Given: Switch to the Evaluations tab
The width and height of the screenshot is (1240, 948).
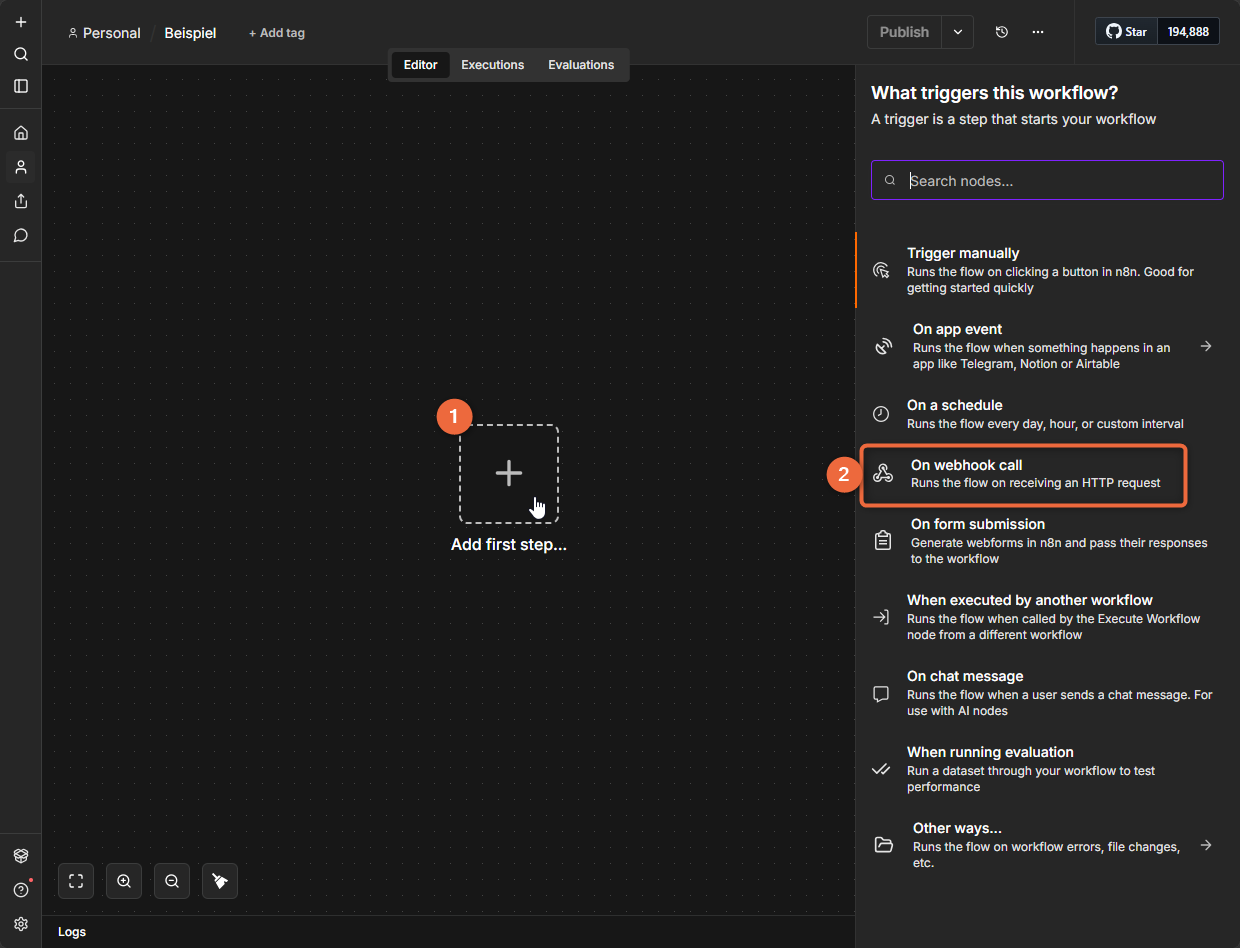Looking at the screenshot, I should click(x=581, y=65).
